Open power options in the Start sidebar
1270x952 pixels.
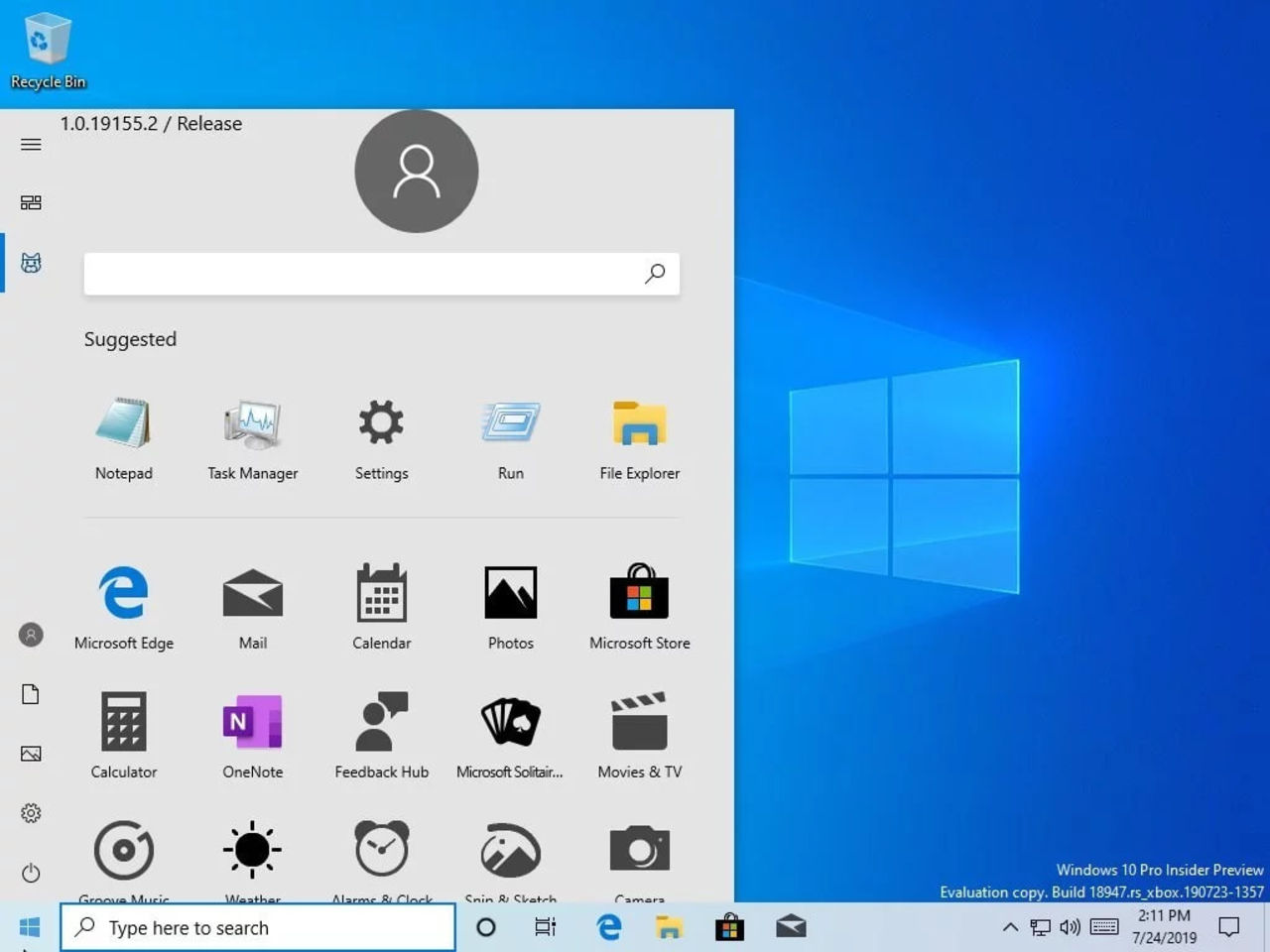pos(31,874)
